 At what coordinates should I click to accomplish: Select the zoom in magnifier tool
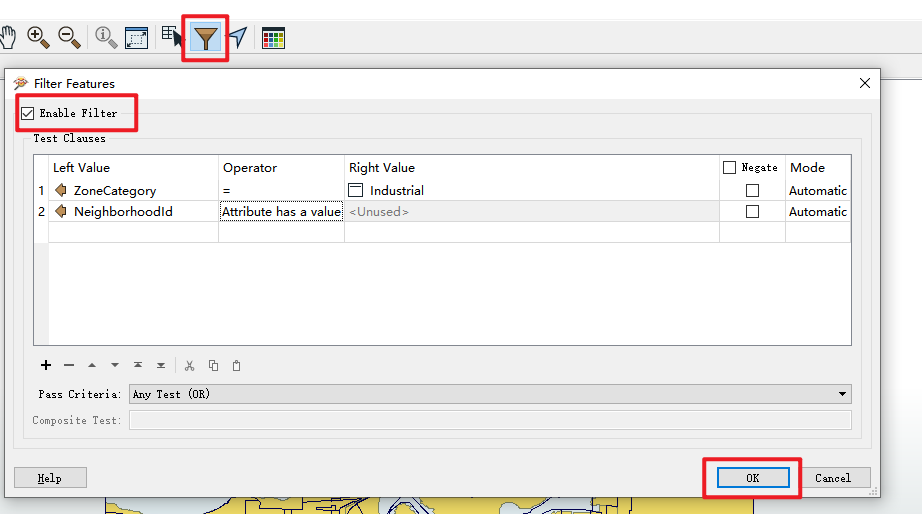(x=38, y=38)
